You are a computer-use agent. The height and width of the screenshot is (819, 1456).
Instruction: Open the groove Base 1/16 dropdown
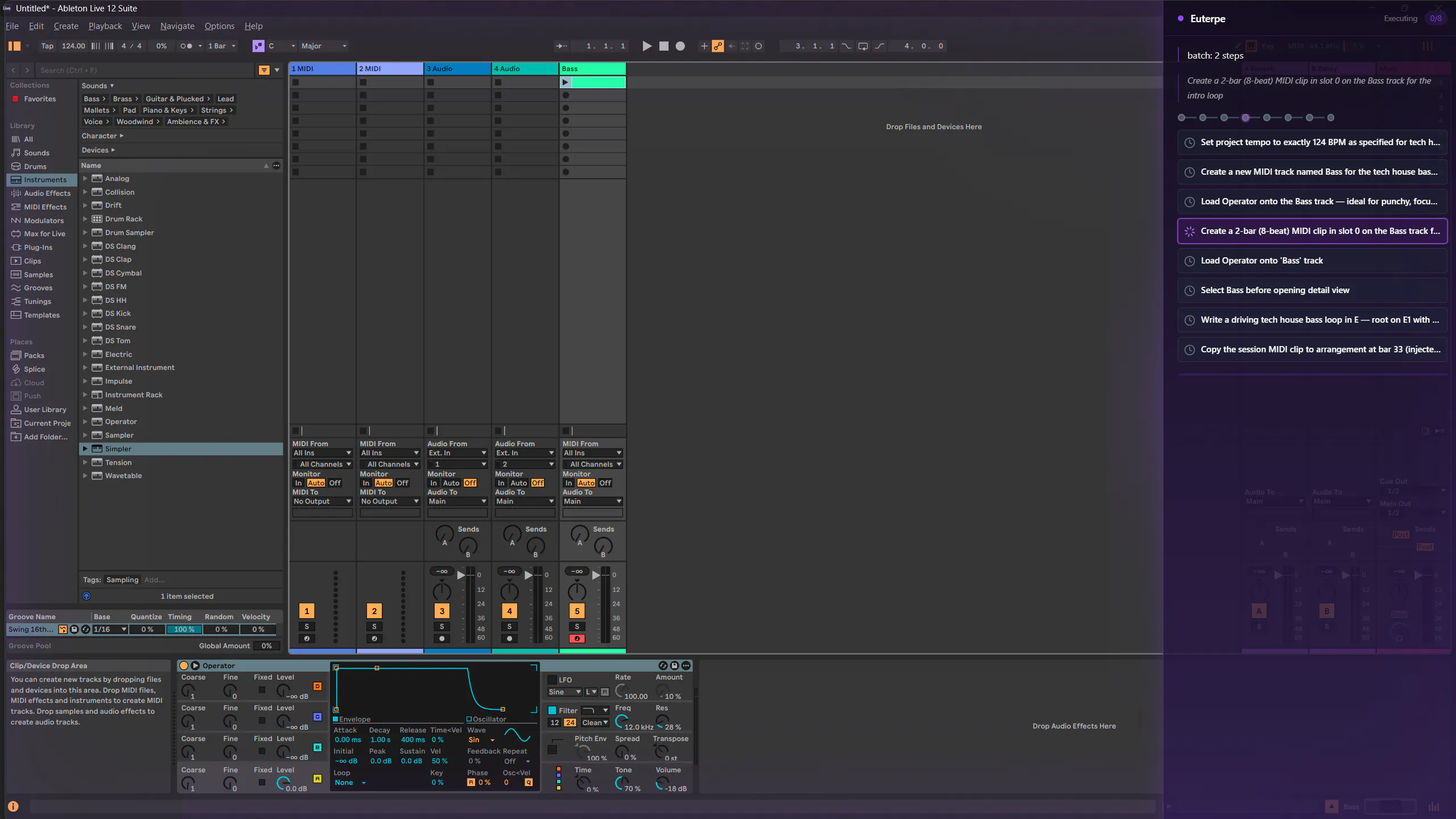(x=110, y=629)
